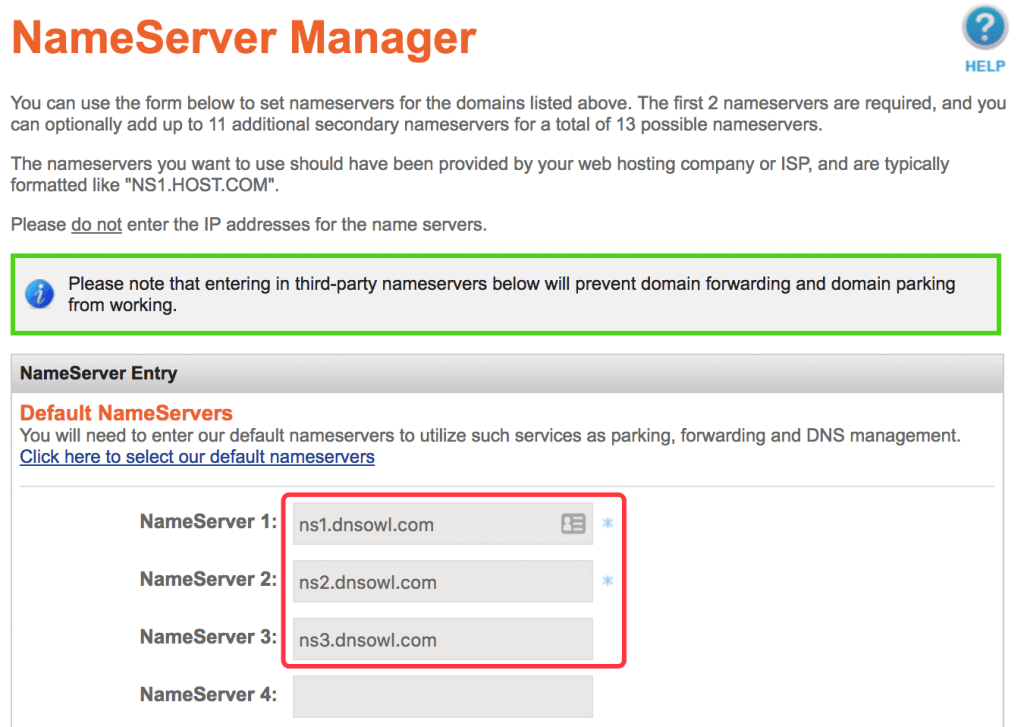
Task: Click the 'Default NameServers' orange heading
Action: (126, 413)
